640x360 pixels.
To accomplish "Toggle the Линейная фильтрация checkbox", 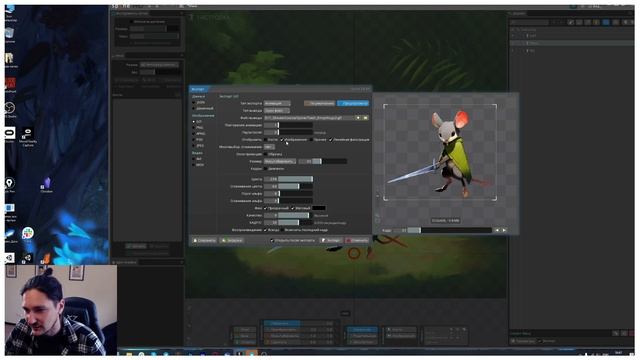I will 331,140.
